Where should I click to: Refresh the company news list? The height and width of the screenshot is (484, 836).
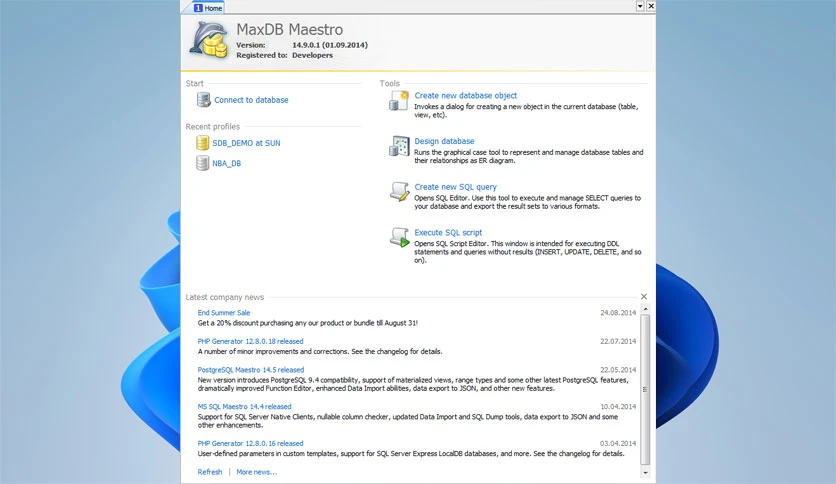click(x=210, y=472)
